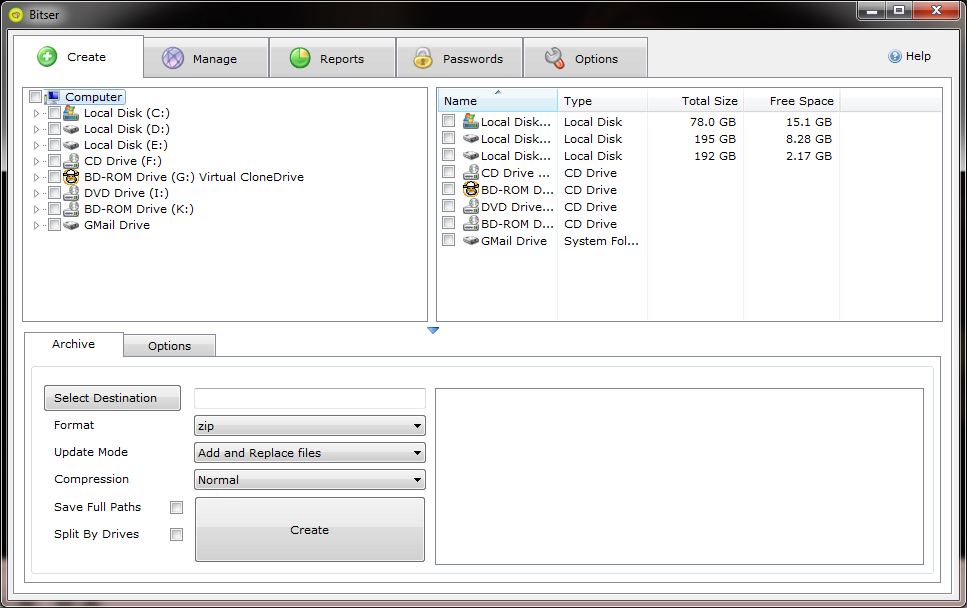Viewport: 967px width, 608px height.
Task: Check the GMail Drive list row checkbox
Action: [x=448, y=240]
